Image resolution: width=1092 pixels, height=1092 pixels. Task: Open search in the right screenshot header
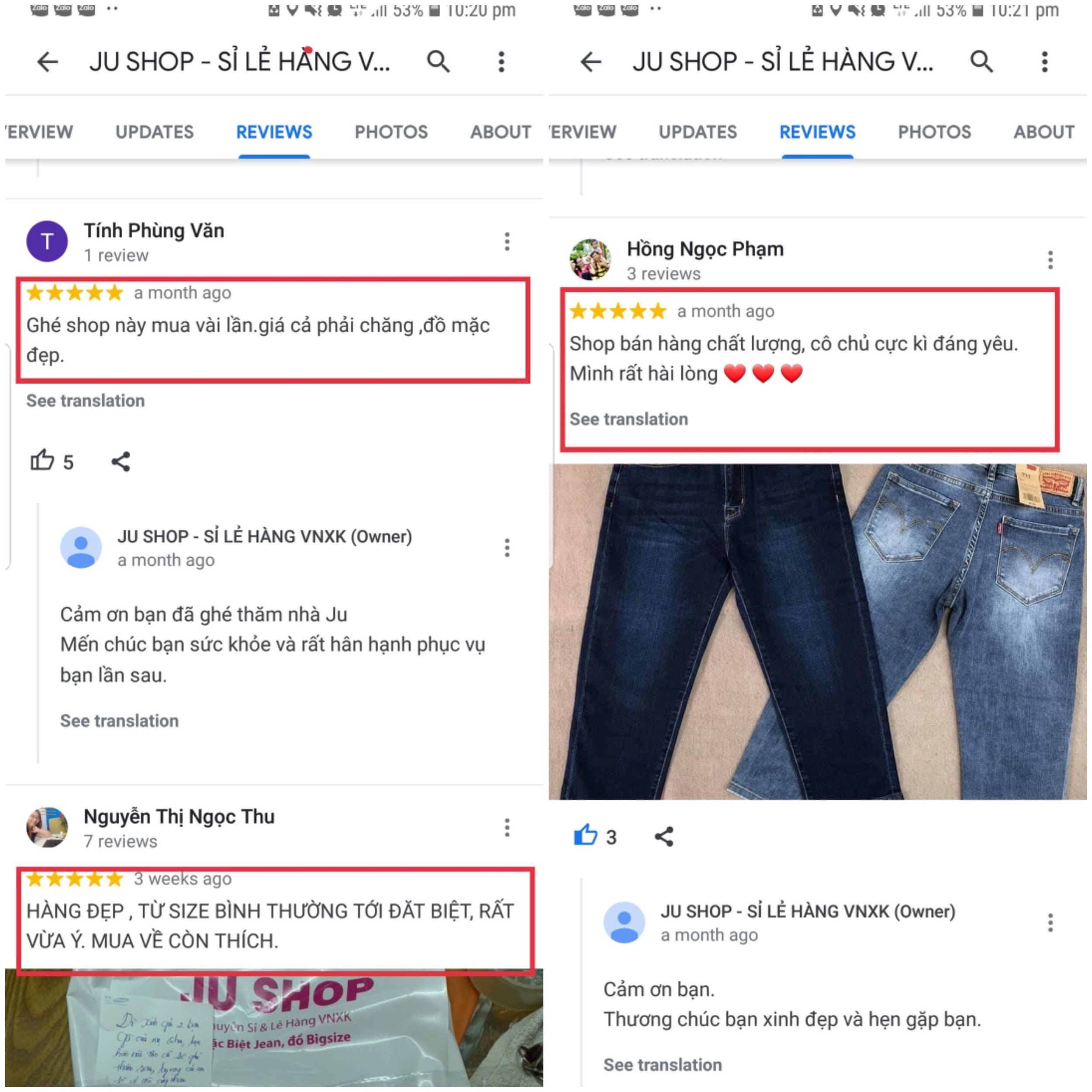coord(982,62)
